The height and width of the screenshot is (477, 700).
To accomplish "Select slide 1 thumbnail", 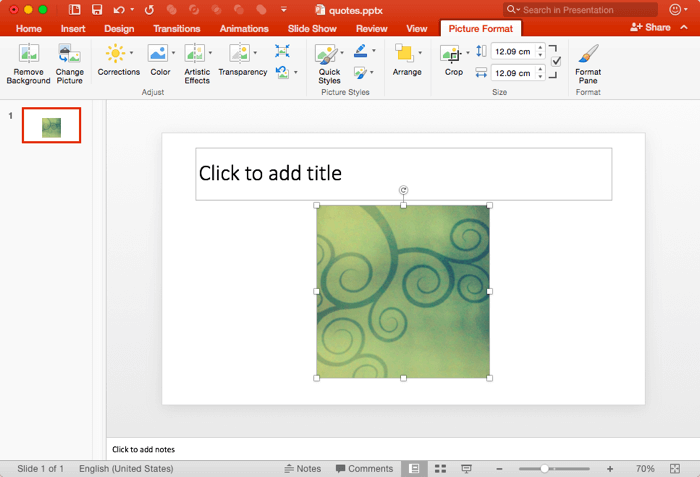I will coord(51,125).
